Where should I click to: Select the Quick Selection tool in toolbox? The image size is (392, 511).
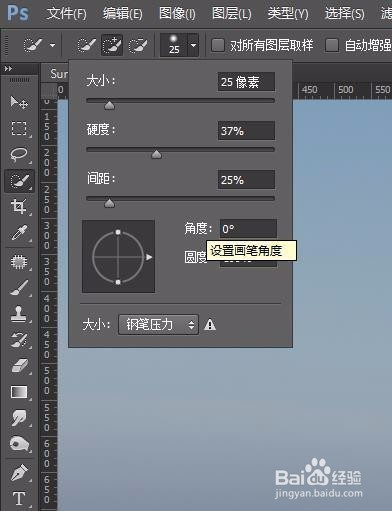click(19, 181)
